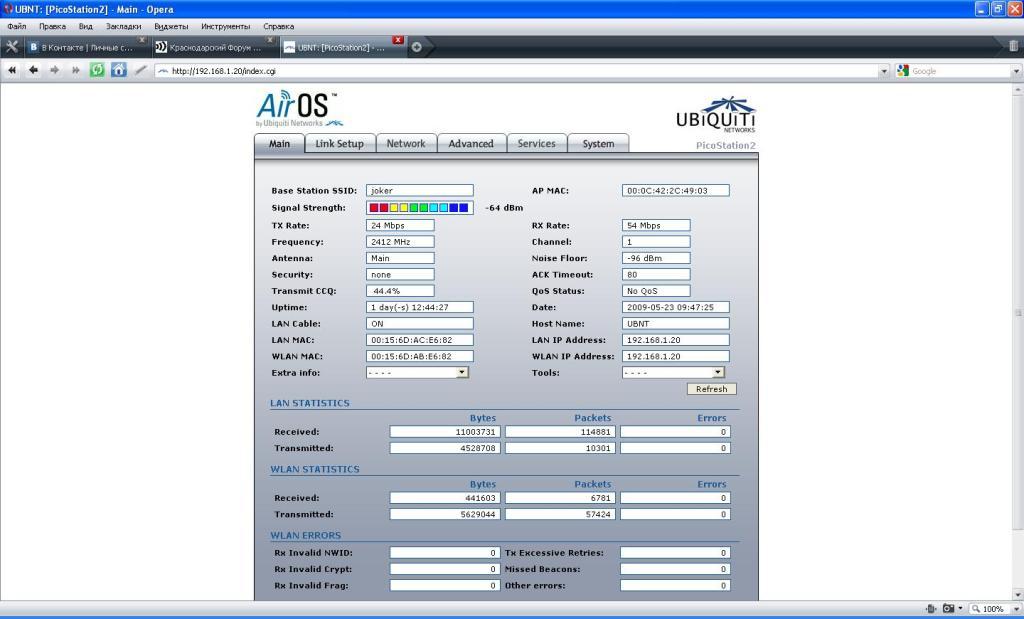Go forward with the Forward arrow
This screenshot has height=619, width=1024.
(54, 70)
